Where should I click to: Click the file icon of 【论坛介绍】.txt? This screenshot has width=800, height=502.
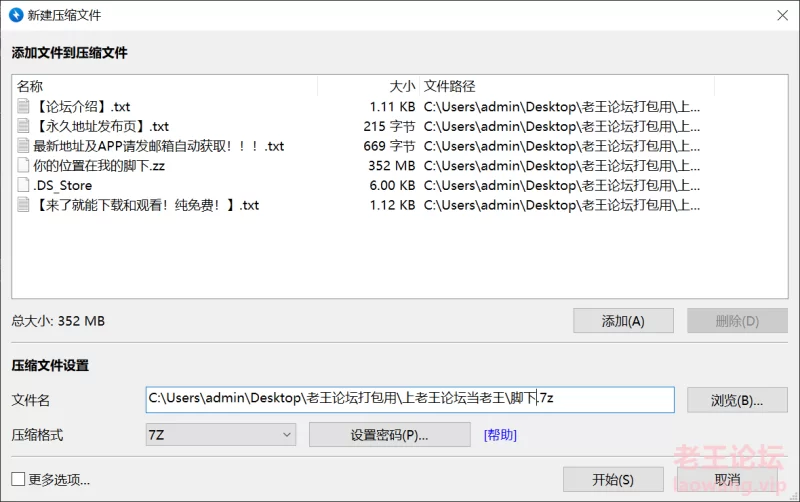23,106
